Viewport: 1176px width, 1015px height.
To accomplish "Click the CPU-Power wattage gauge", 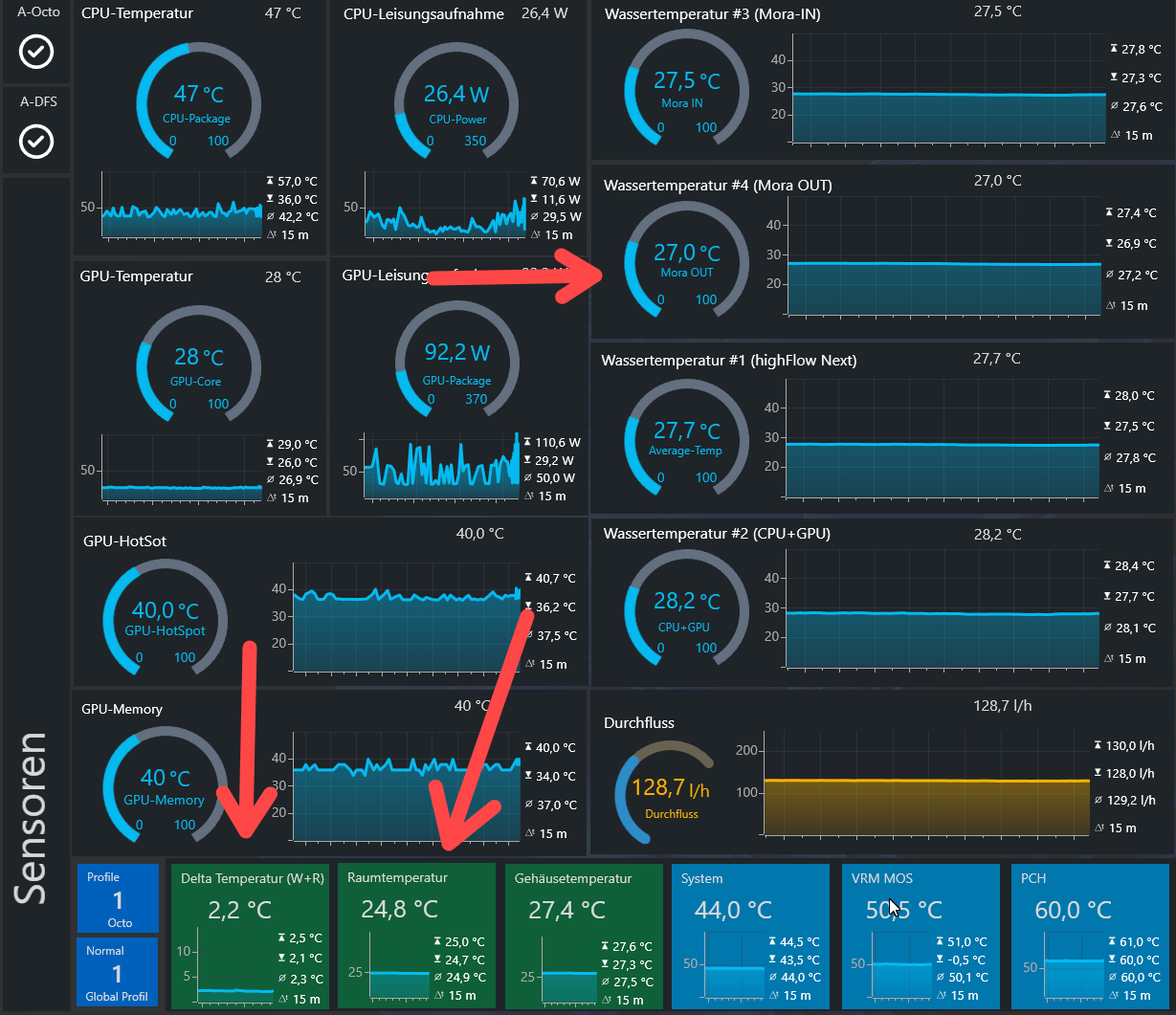I will pos(456,101).
